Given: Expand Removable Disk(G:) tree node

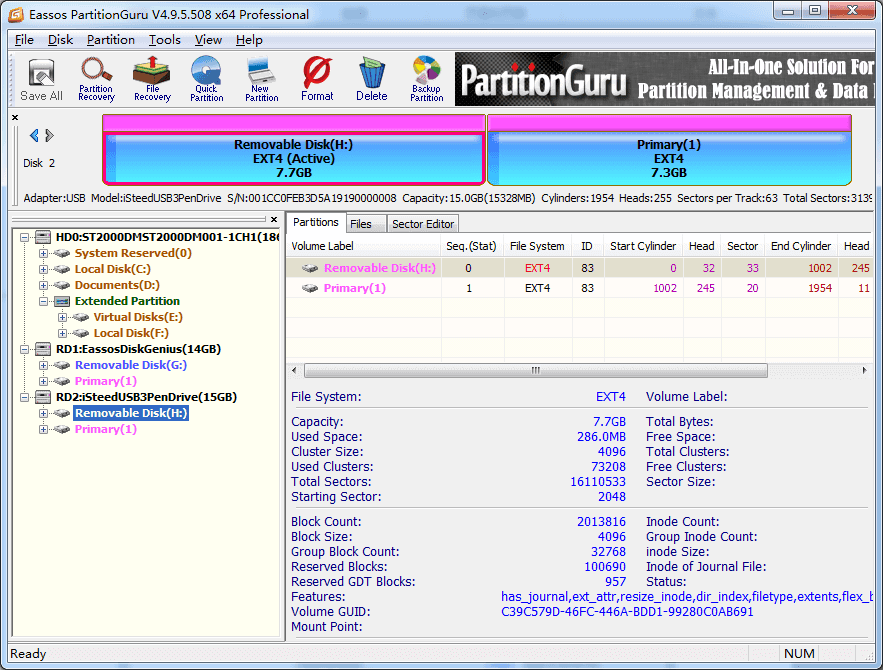Looking at the screenshot, I should coord(43,365).
